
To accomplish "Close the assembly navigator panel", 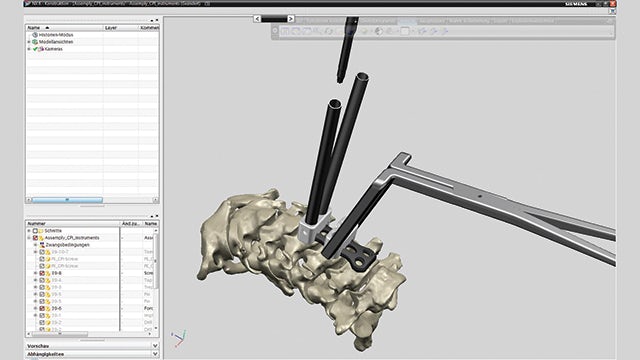I will click(x=157, y=216).
